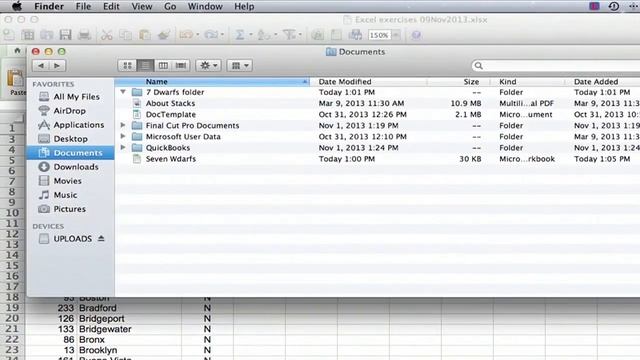Click the Cut scissors in Excel toolbar
The image size is (640, 360).
107,35
